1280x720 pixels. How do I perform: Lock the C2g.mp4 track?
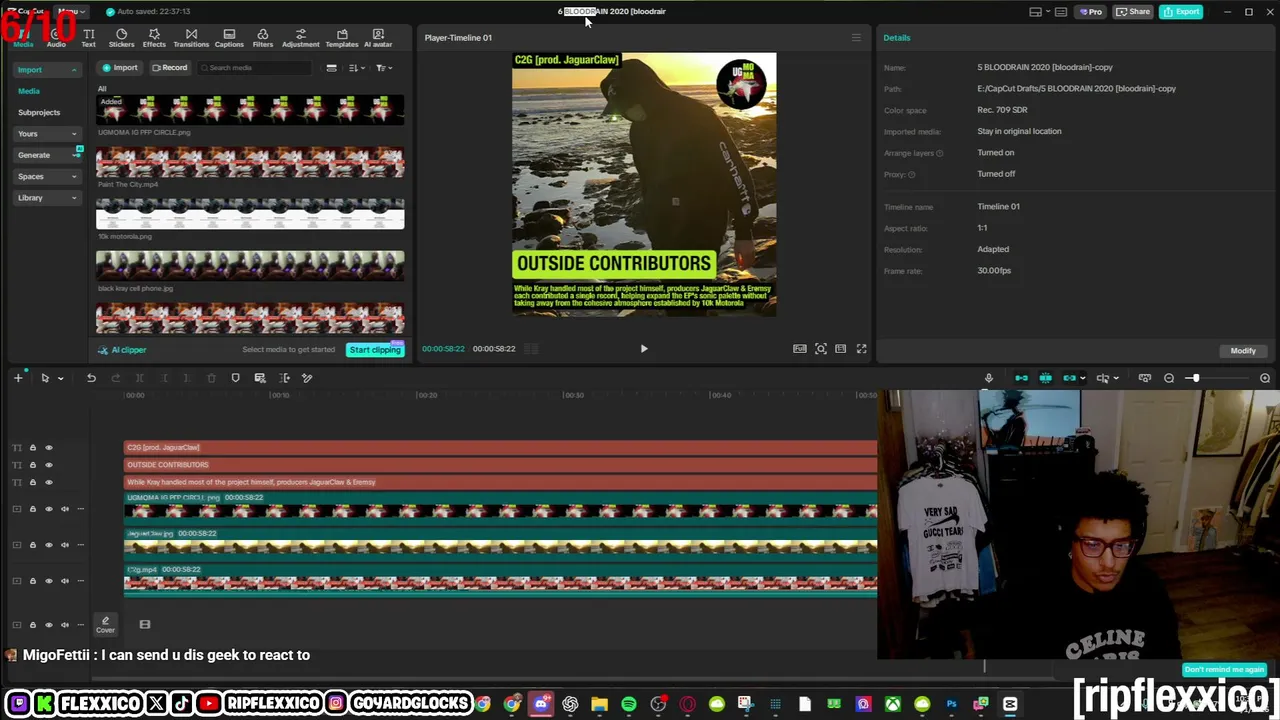32,581
